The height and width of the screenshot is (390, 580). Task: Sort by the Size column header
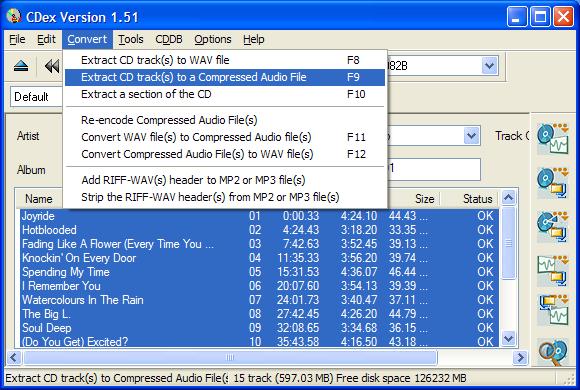(x=414, y=199)
